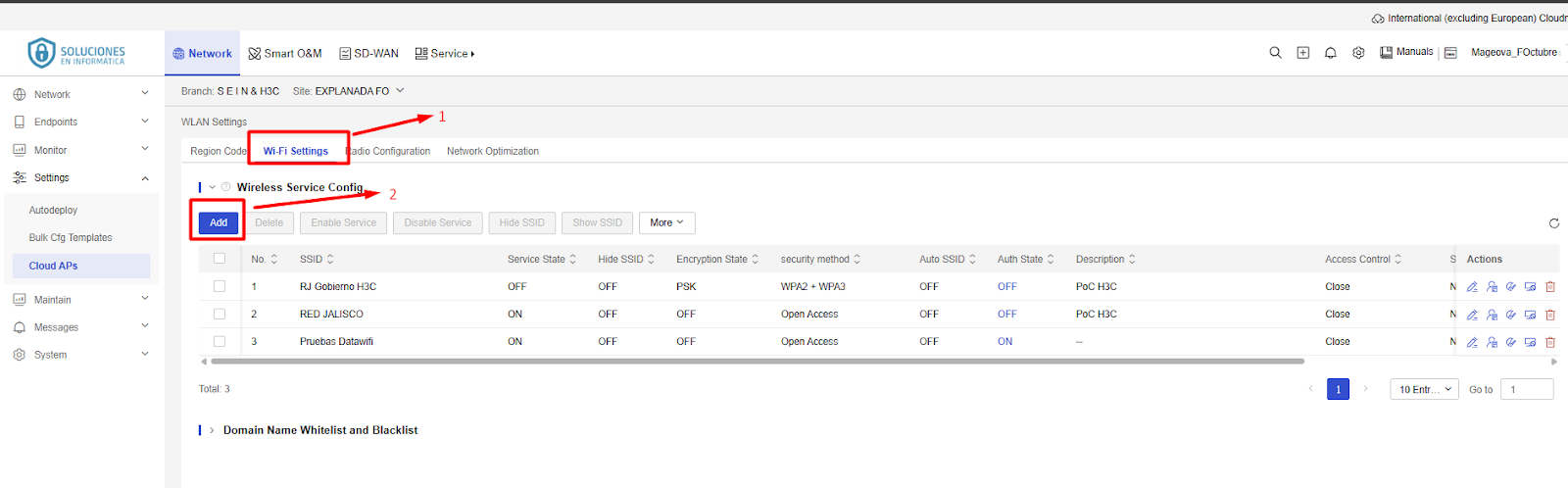Tick the select-all checkbox in table header
Screen dimensions: 1568x488
[220, 259]
